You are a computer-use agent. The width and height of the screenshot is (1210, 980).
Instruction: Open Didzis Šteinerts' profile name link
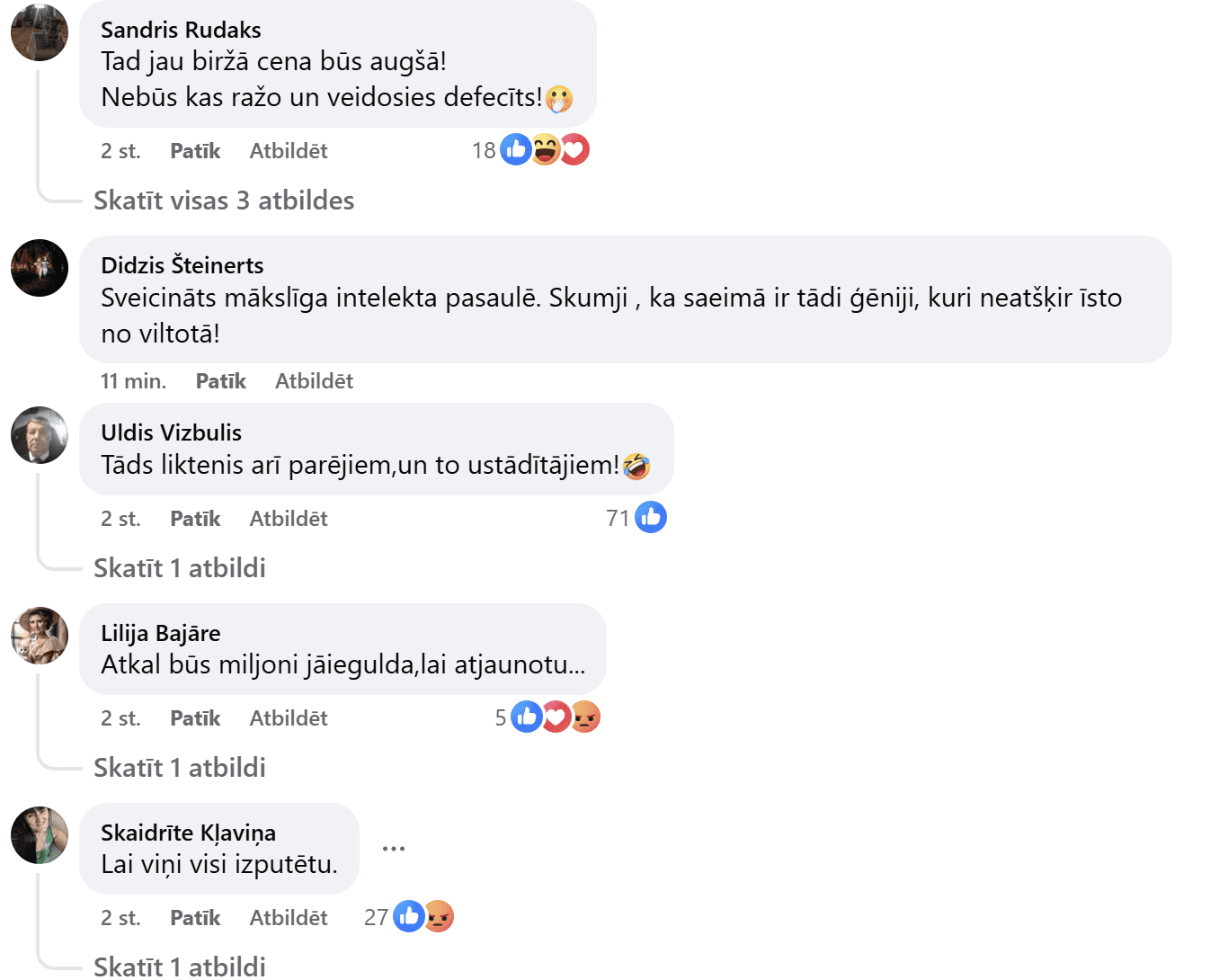(182, 265)
